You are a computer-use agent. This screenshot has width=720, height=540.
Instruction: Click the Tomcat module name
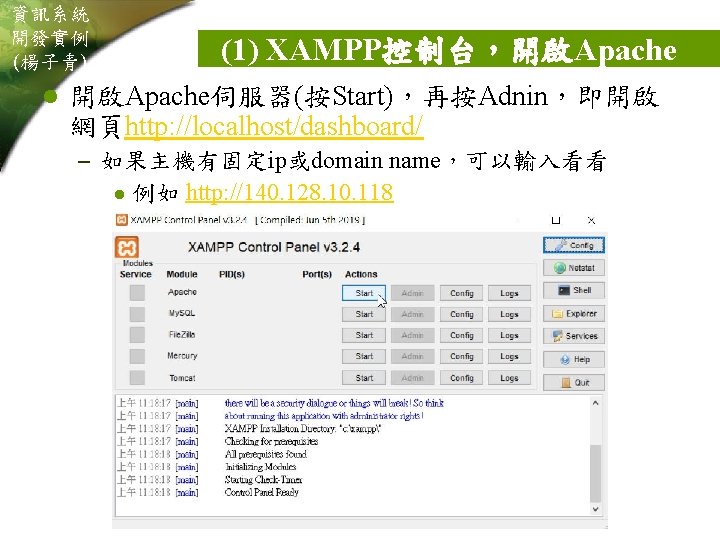(182, 378)
